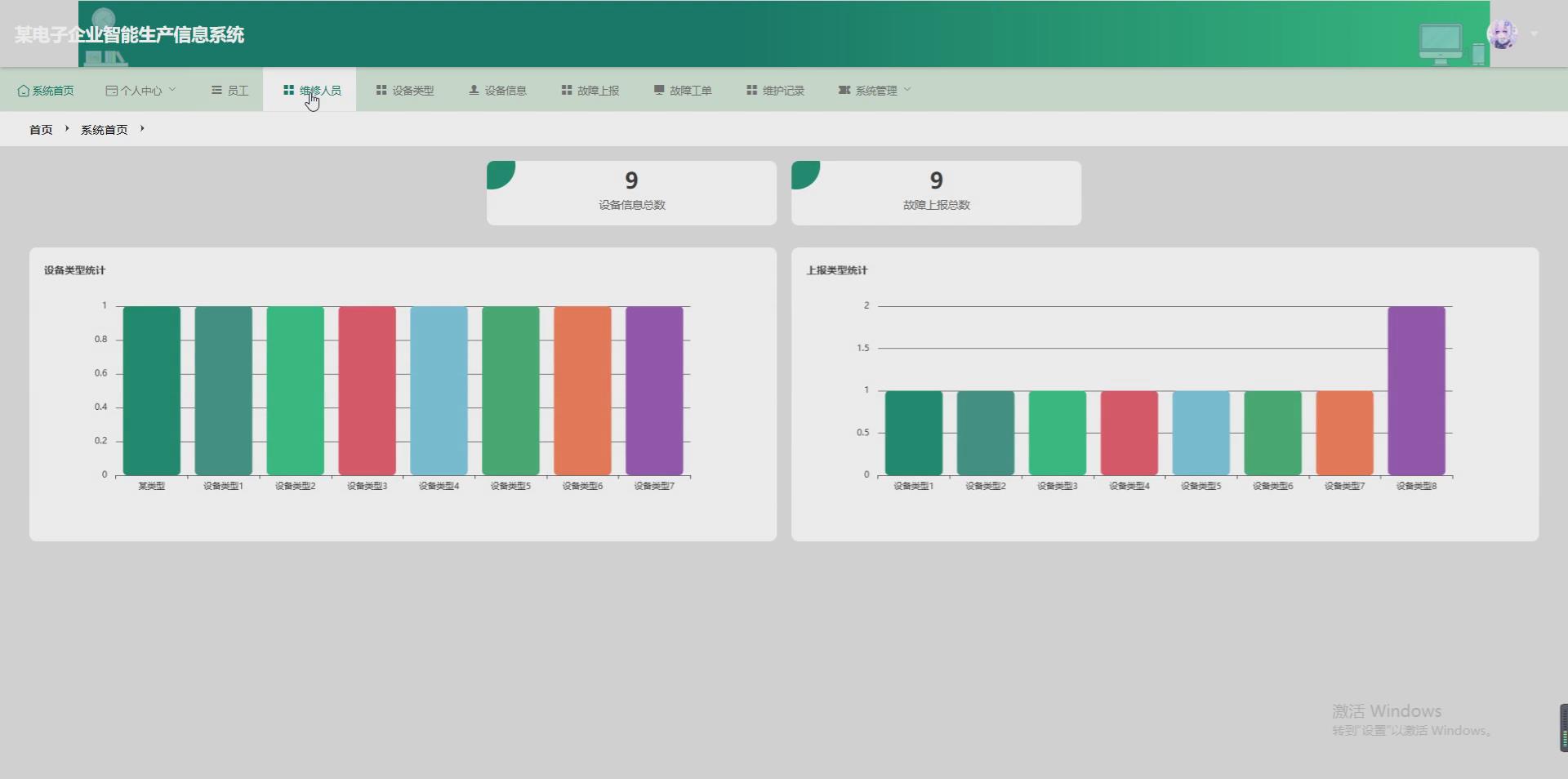Click the 系统首页 breadcrumb item
The height and width of the screenshot is (779, 1568).
point(104,130)
